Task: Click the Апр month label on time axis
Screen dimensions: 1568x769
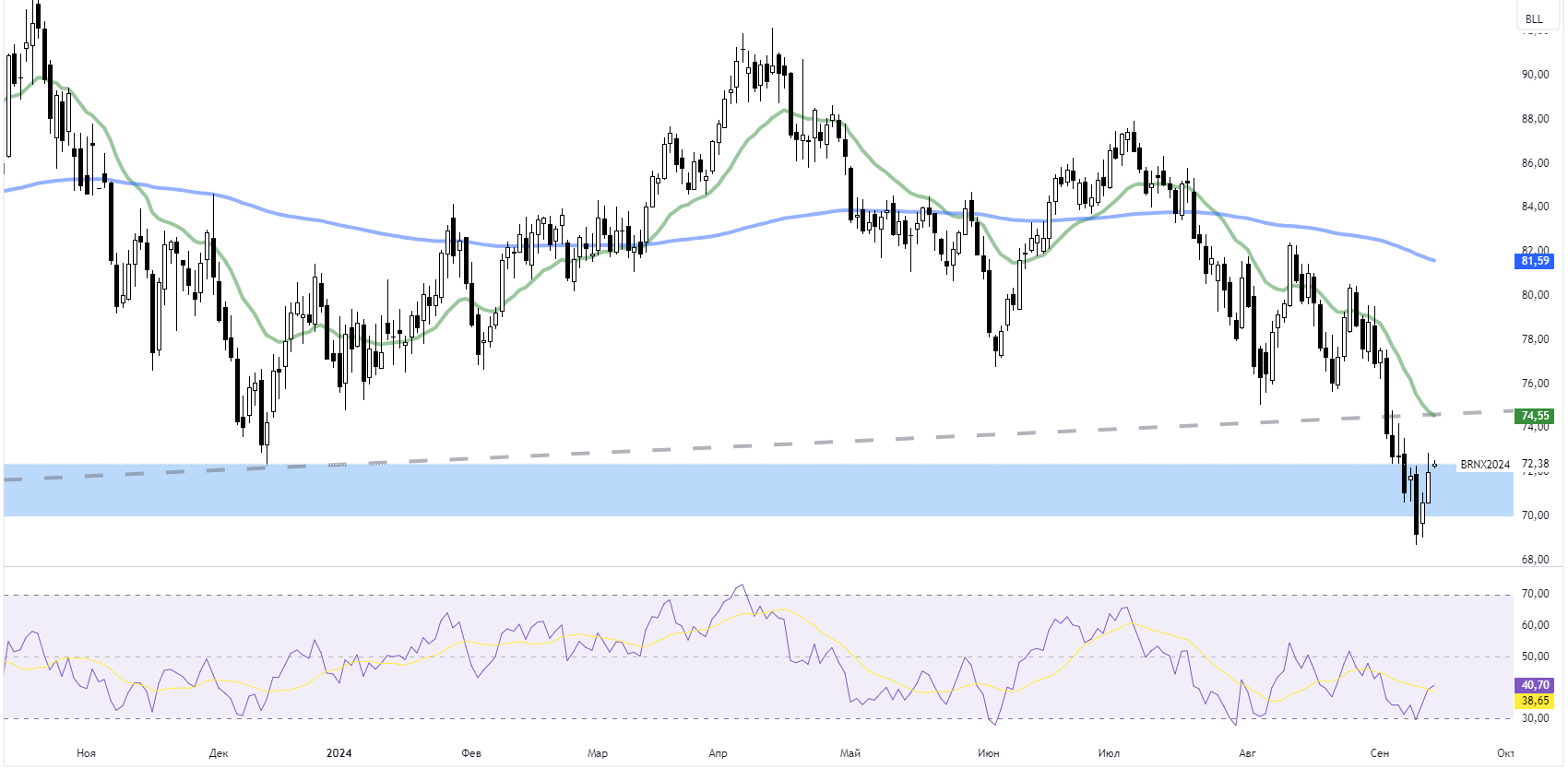Action: pyautogui.click(x=718, y=753)
